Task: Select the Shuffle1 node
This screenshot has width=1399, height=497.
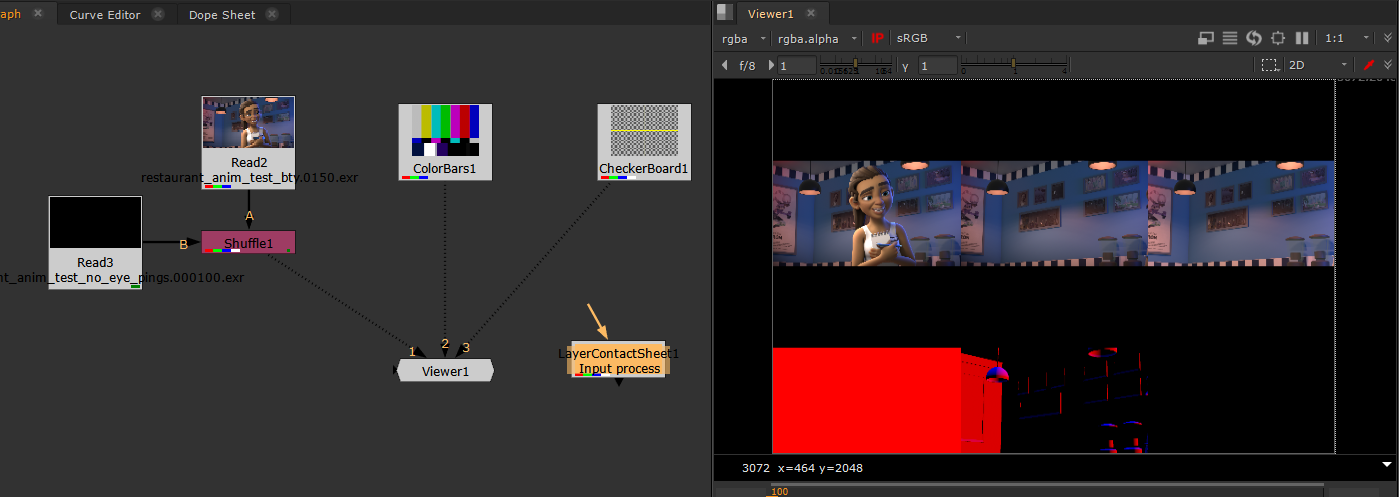Action: [x=248, y=242]
